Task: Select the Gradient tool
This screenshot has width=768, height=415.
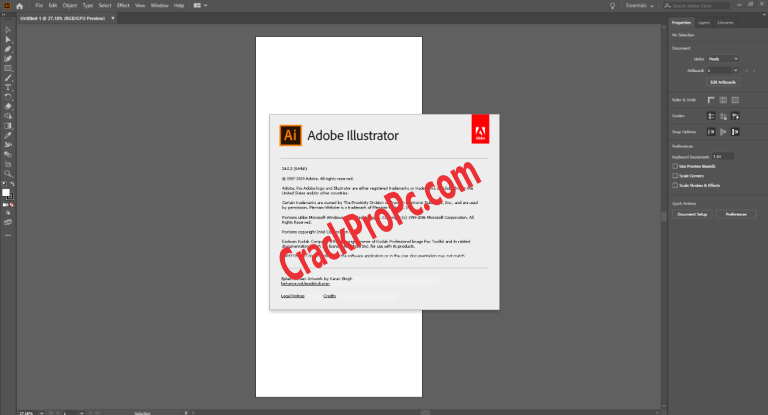Action: point(8,126)
